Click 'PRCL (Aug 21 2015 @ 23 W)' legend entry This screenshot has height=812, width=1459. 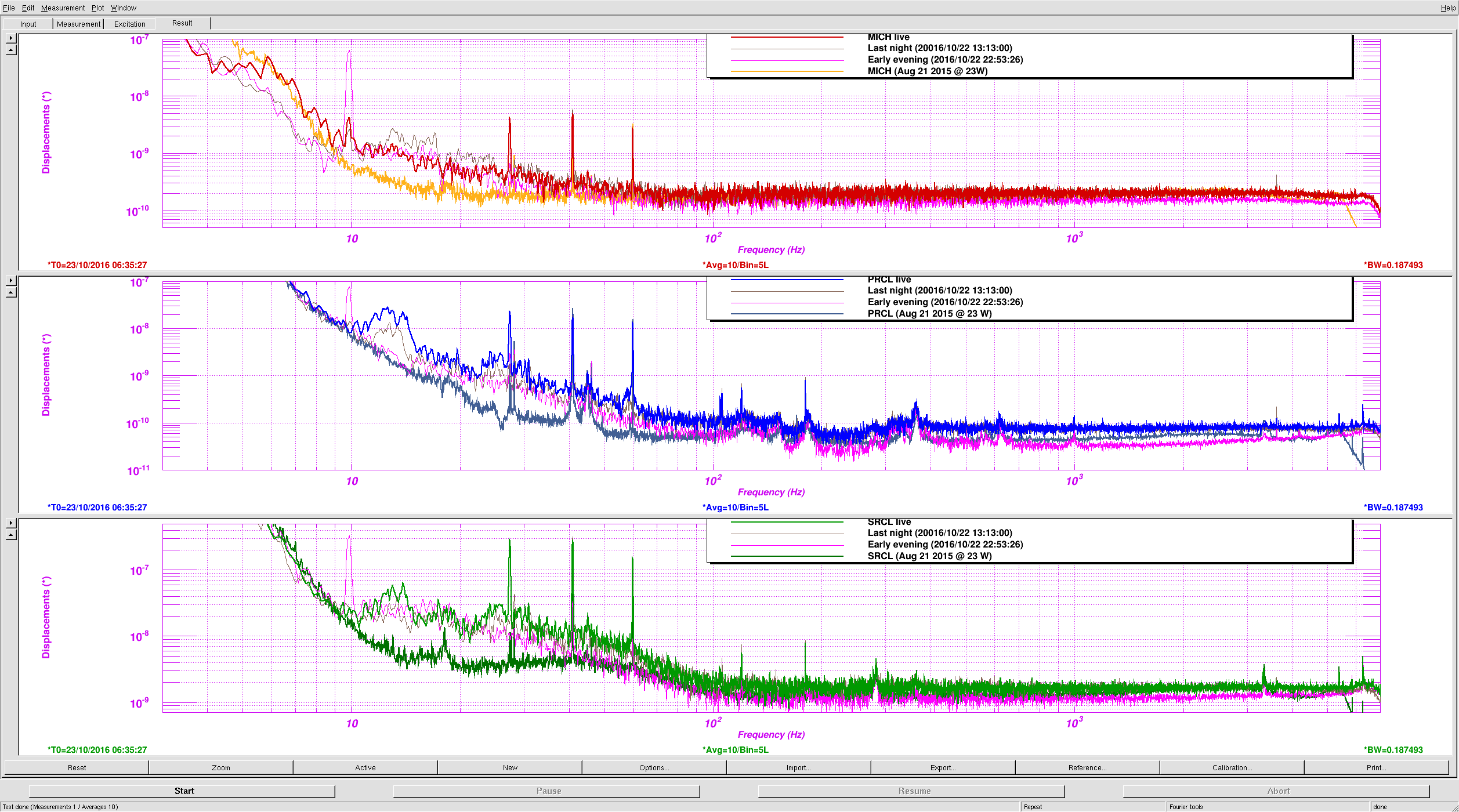(929, 314)
